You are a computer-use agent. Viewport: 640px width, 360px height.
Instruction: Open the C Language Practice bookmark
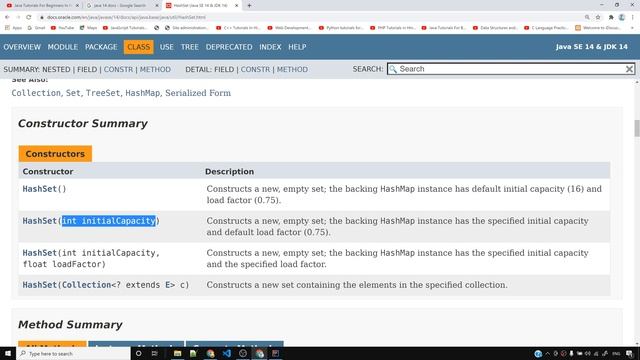[546, 28]
